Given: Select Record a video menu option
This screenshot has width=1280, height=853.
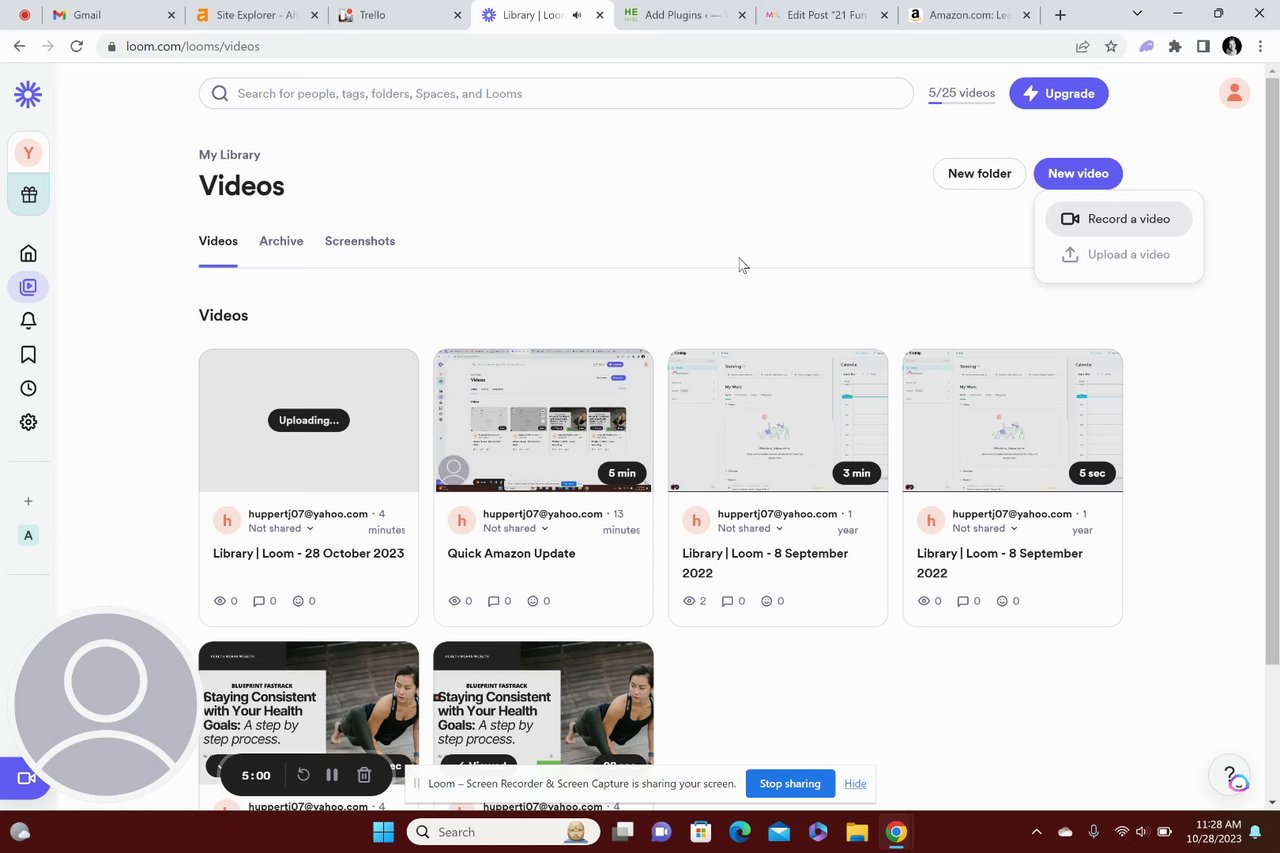Looking at the screenshot, I should (x=1119, y=219).
